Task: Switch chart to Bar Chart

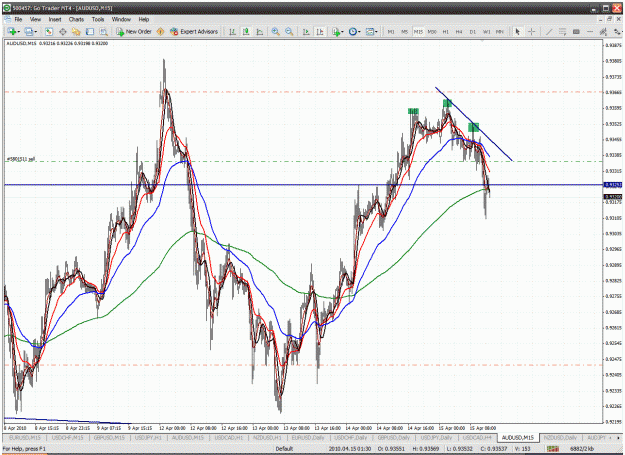Action: tap(232, 31)
